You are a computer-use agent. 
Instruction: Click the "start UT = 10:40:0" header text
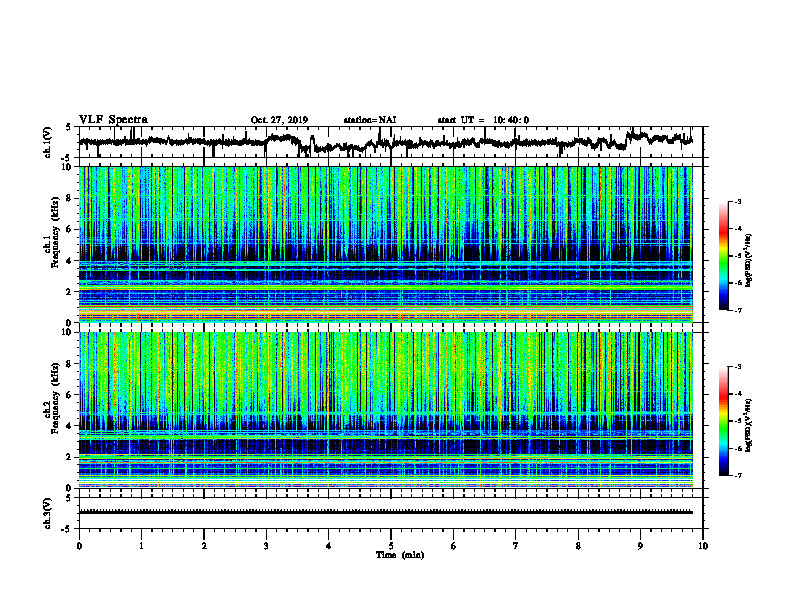click(483, 120)
